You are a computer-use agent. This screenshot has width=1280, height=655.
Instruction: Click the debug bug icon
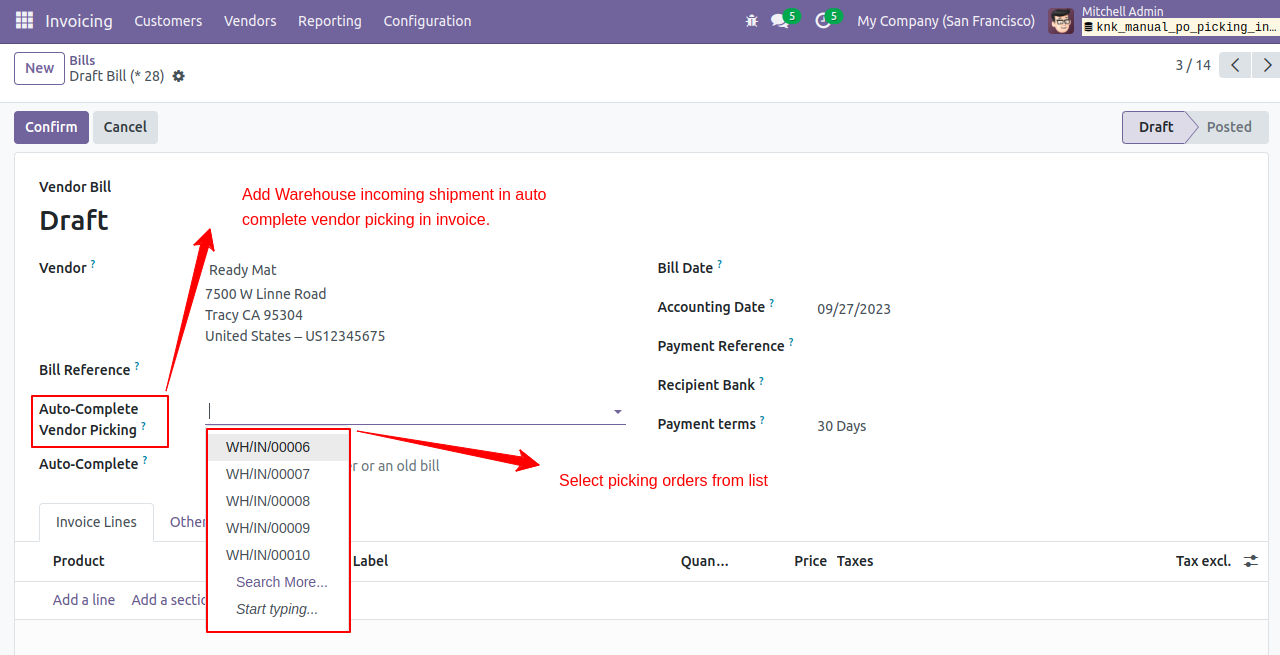point(752,20)
